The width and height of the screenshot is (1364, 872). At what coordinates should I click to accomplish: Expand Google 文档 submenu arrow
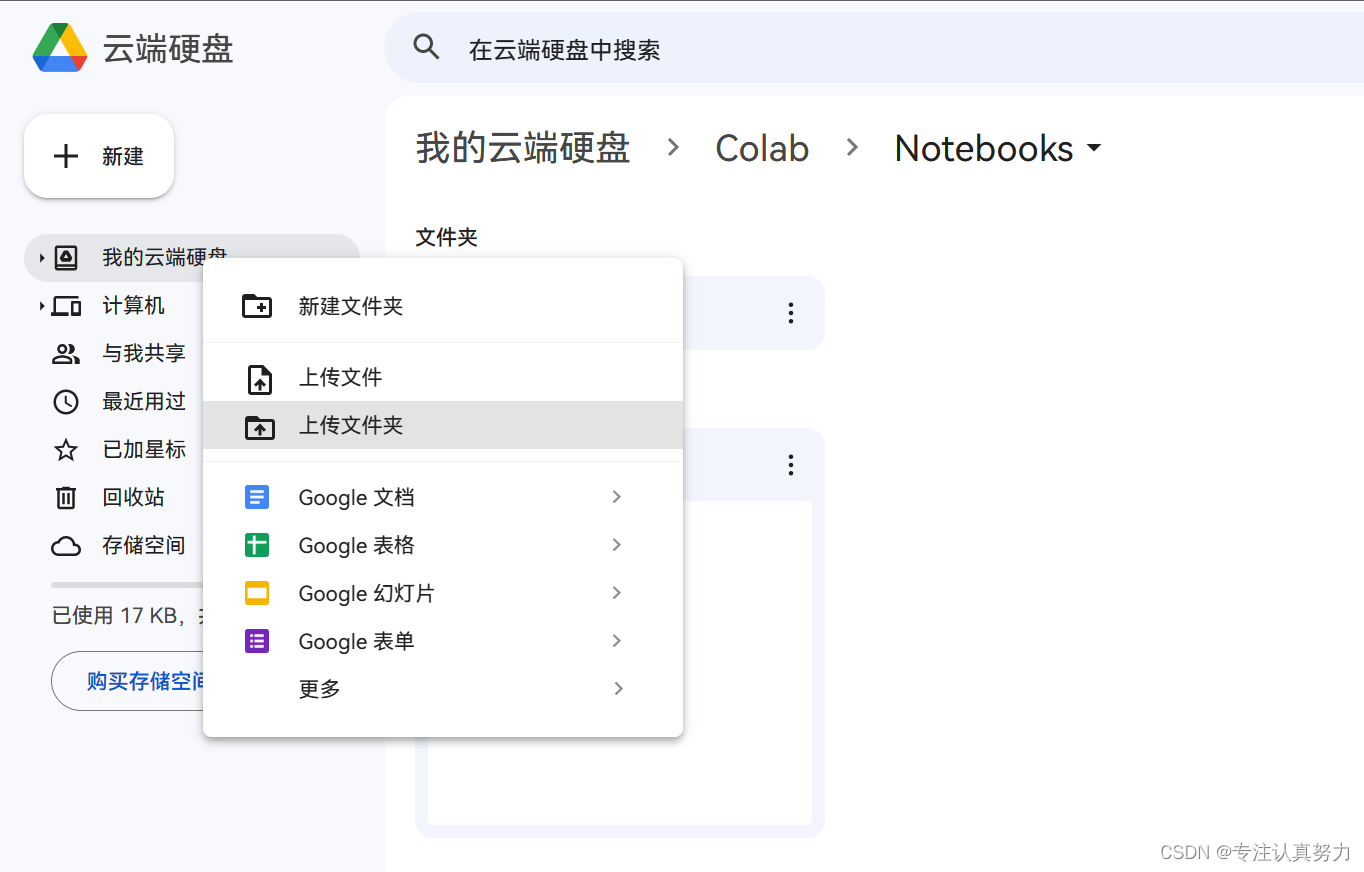[617, 497]
